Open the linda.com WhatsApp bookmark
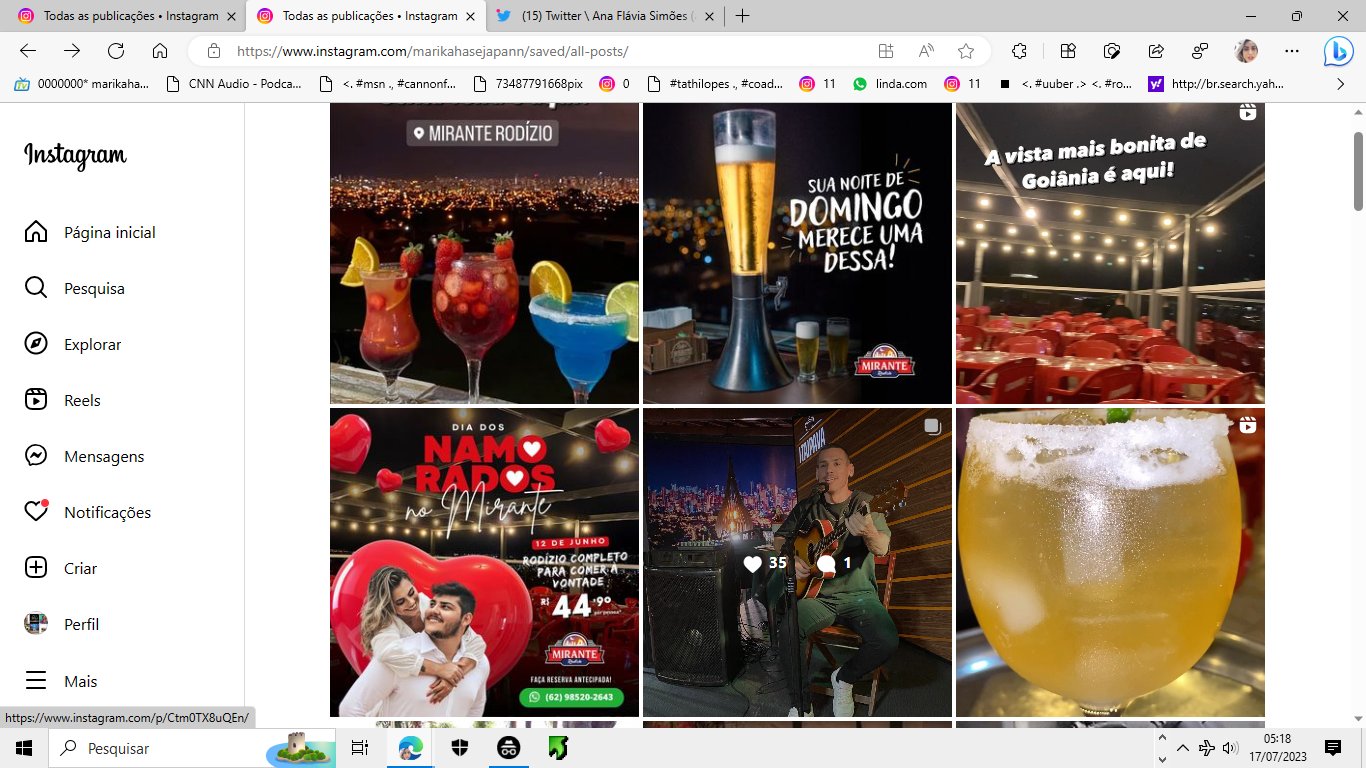This screenshot has width=1366, height=768. (890, 84)
